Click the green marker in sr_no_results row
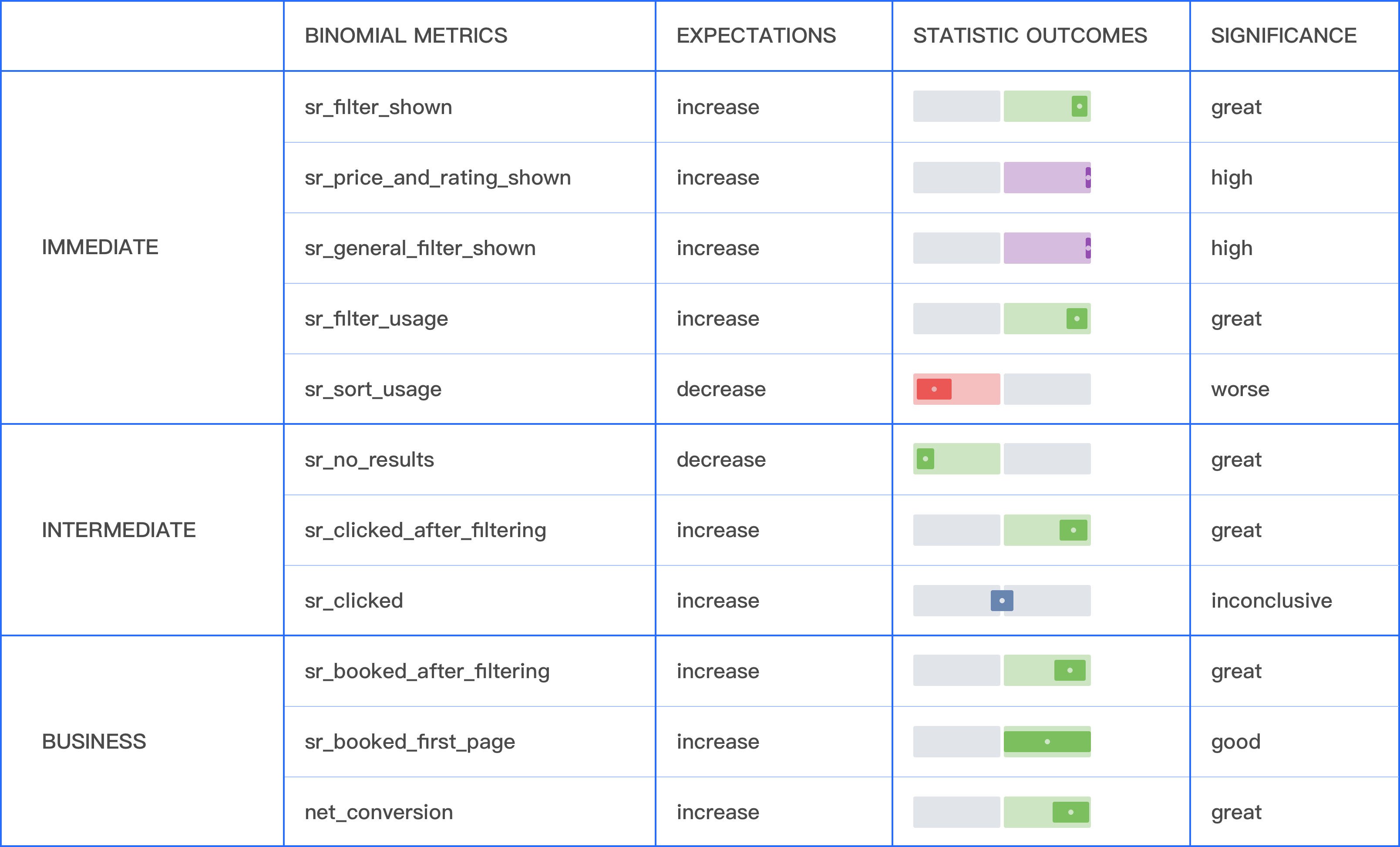The height and width of the screenshot is (847, 1400). tap(925, 459)
